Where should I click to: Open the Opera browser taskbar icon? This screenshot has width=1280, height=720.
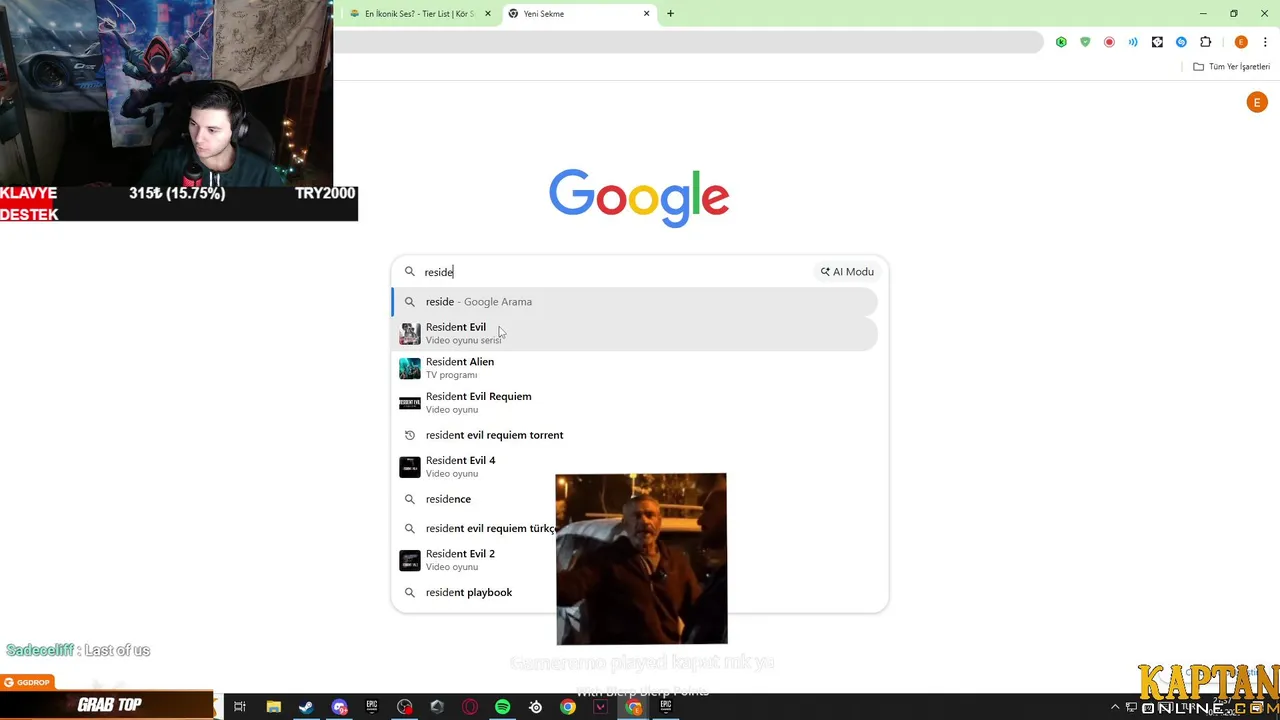pyautogui.click(x=470, y=707)
